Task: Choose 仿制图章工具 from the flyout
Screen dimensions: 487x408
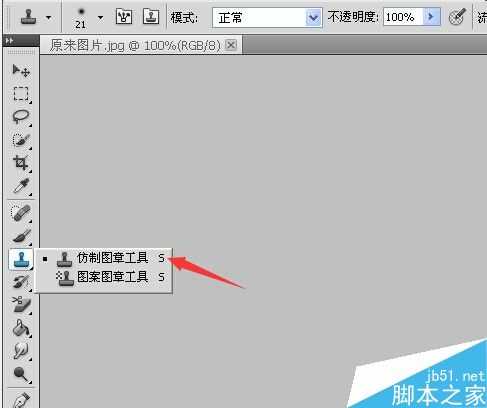Action: (103, 258)
